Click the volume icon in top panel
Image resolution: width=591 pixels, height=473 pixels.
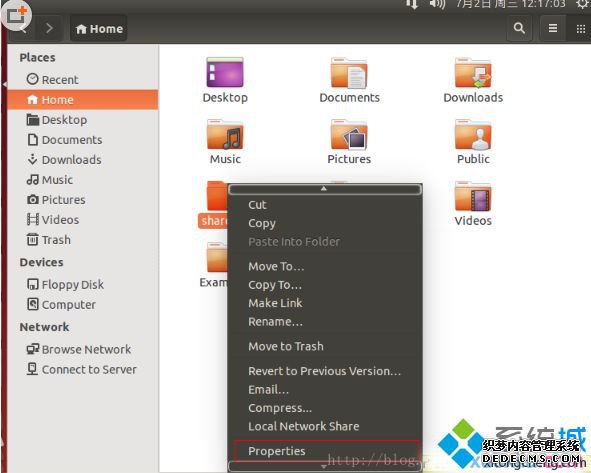[437, 5]
